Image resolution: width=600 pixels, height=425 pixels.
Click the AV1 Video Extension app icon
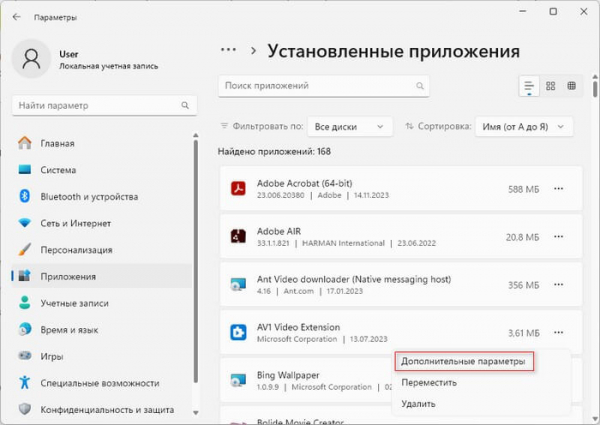(238, 332)
